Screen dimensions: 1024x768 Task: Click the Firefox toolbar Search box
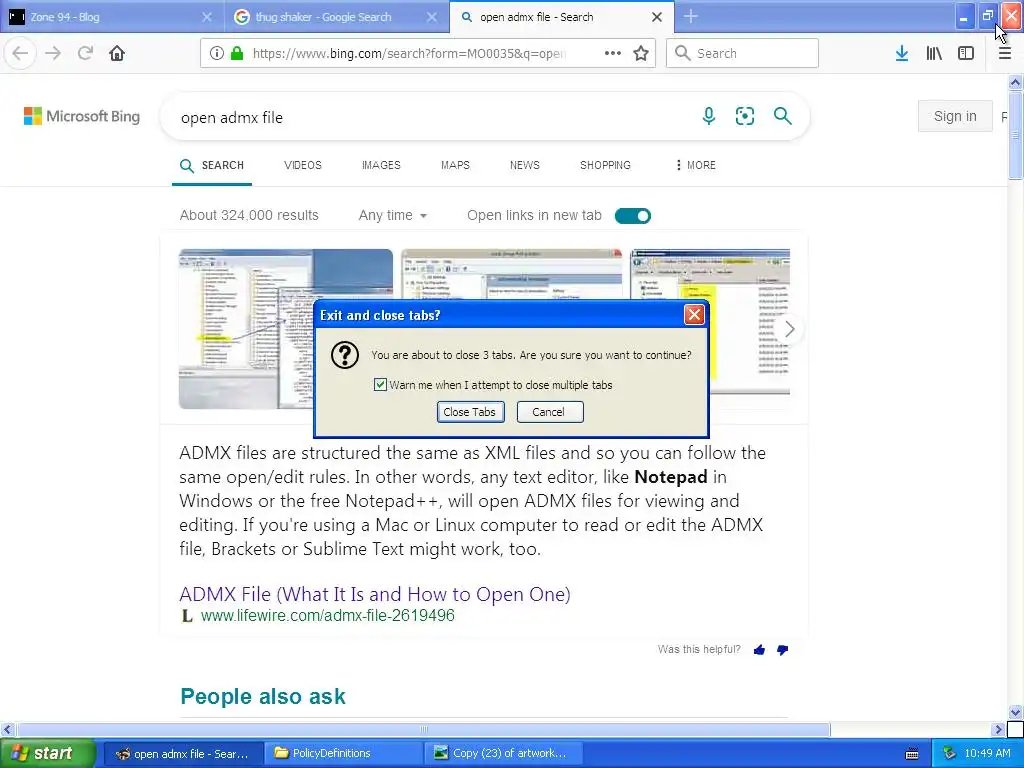[742, 54]
